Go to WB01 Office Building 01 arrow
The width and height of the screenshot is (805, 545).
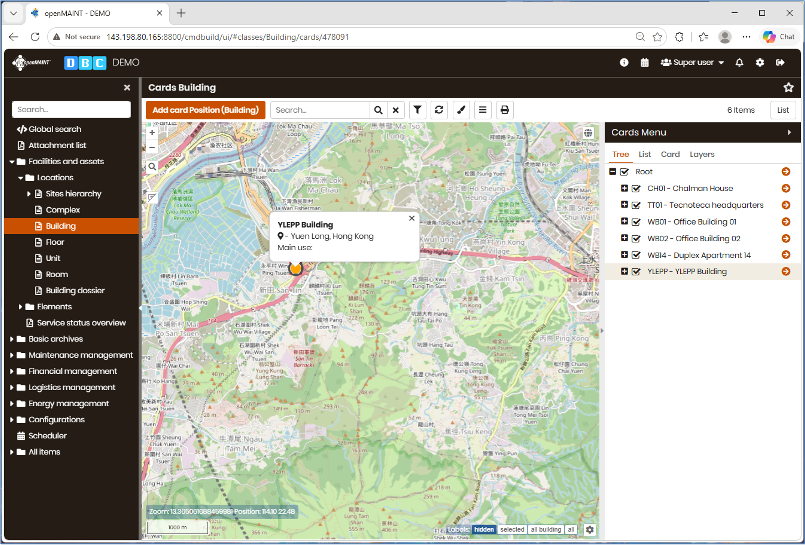point(785,222)
